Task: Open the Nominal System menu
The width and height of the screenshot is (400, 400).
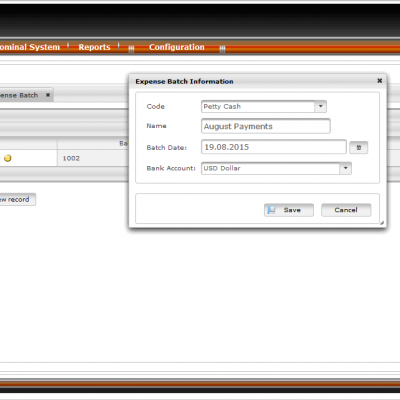Action: 29,47
